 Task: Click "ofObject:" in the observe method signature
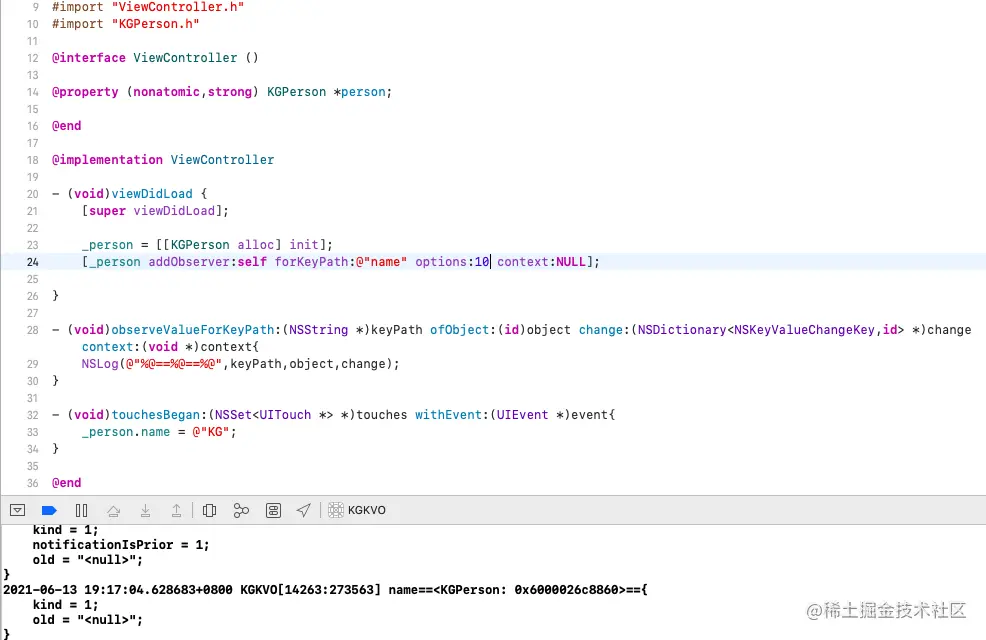click(463, 329)
